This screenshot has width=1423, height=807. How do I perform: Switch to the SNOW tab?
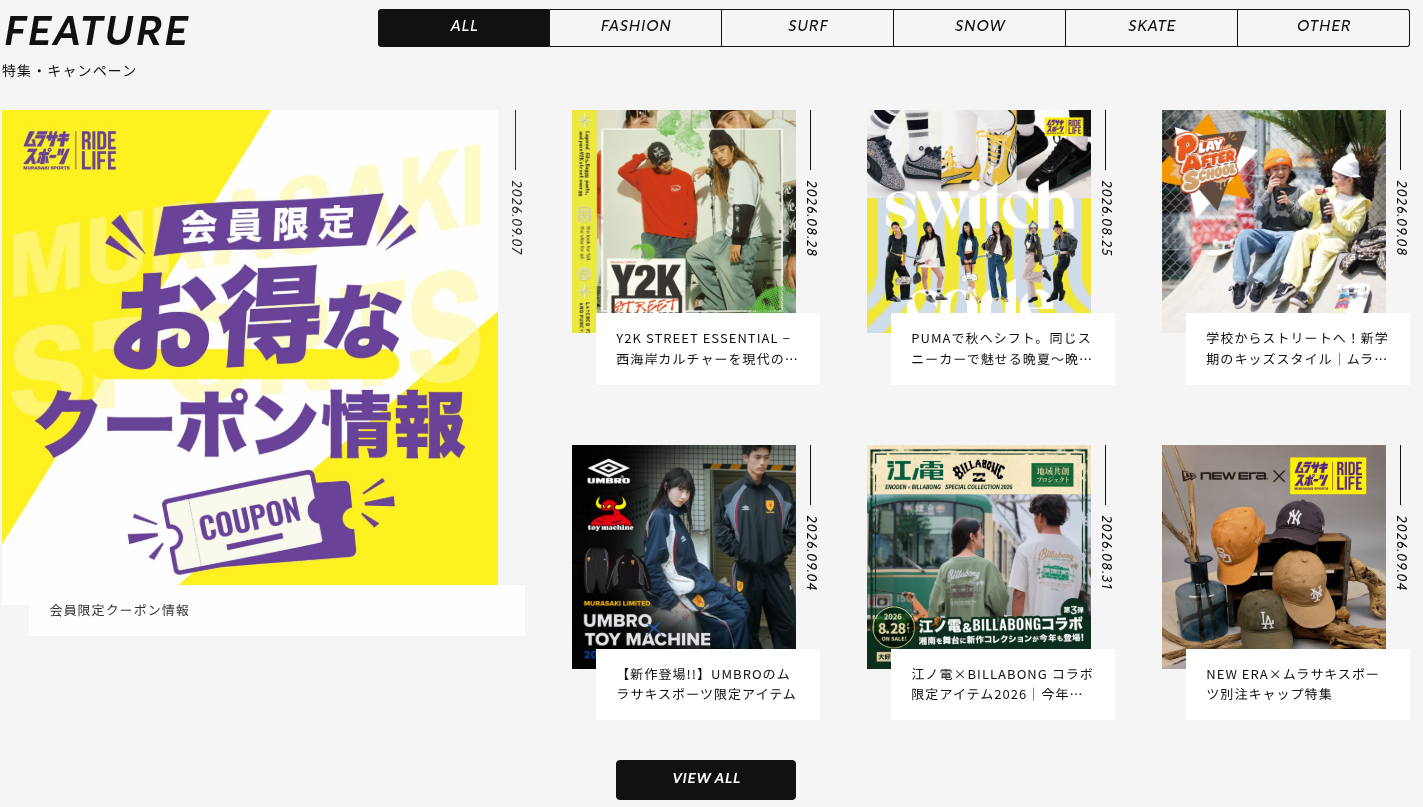[x=980, y=28]
